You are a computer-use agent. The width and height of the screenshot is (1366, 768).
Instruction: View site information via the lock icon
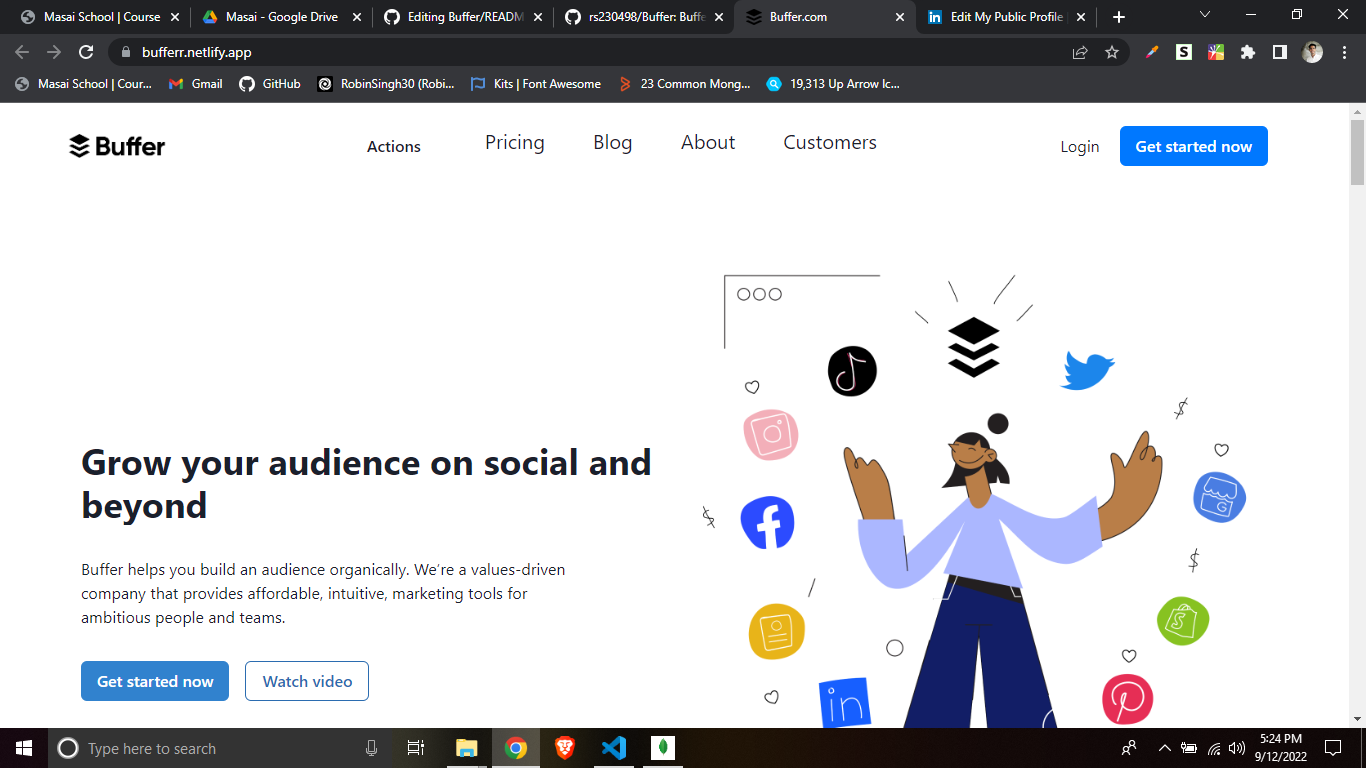point(126,52)
